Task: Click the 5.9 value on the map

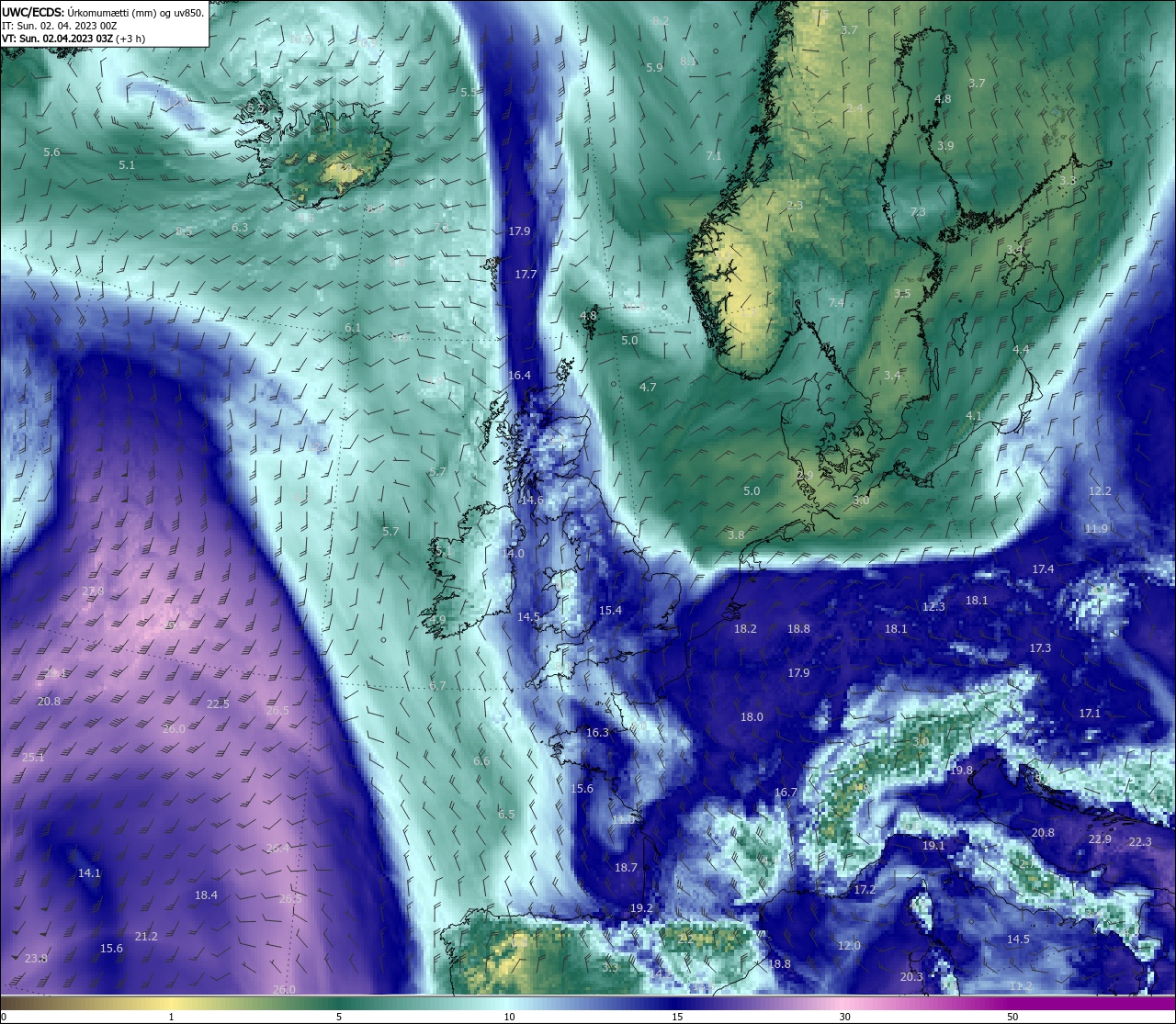Action: tap(654, 67)
